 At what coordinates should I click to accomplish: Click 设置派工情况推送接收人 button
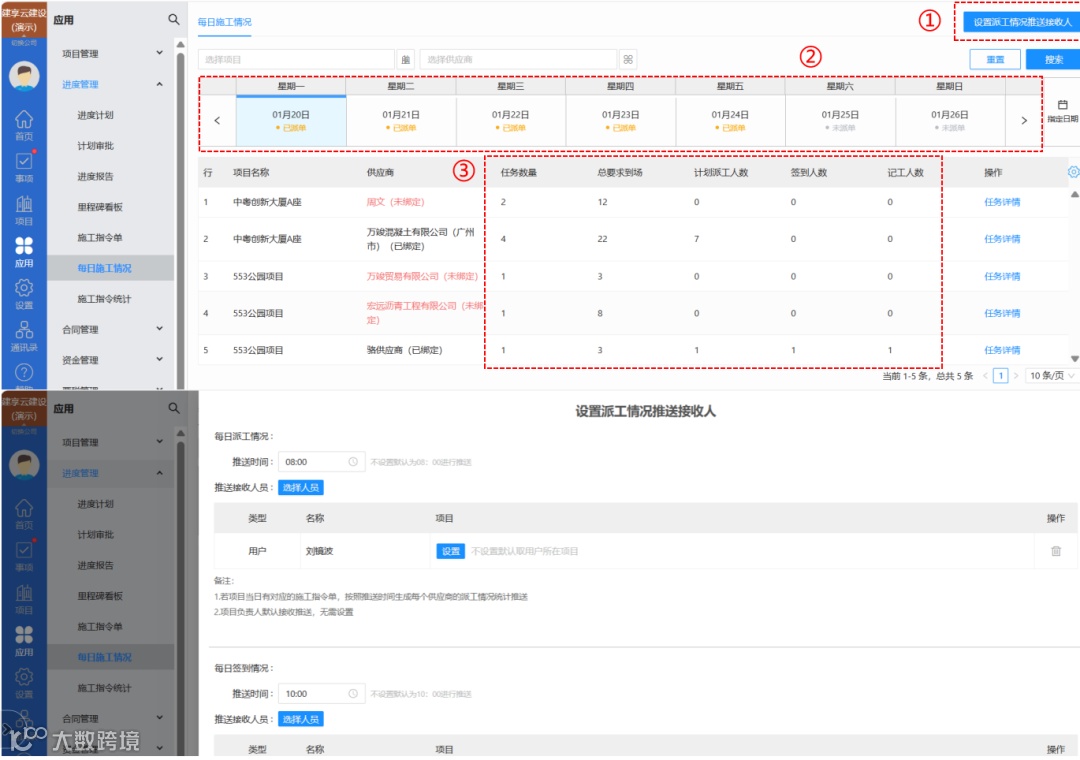1022,22
